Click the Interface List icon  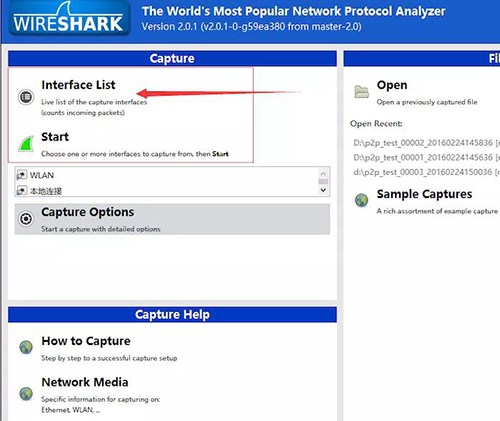26,97
